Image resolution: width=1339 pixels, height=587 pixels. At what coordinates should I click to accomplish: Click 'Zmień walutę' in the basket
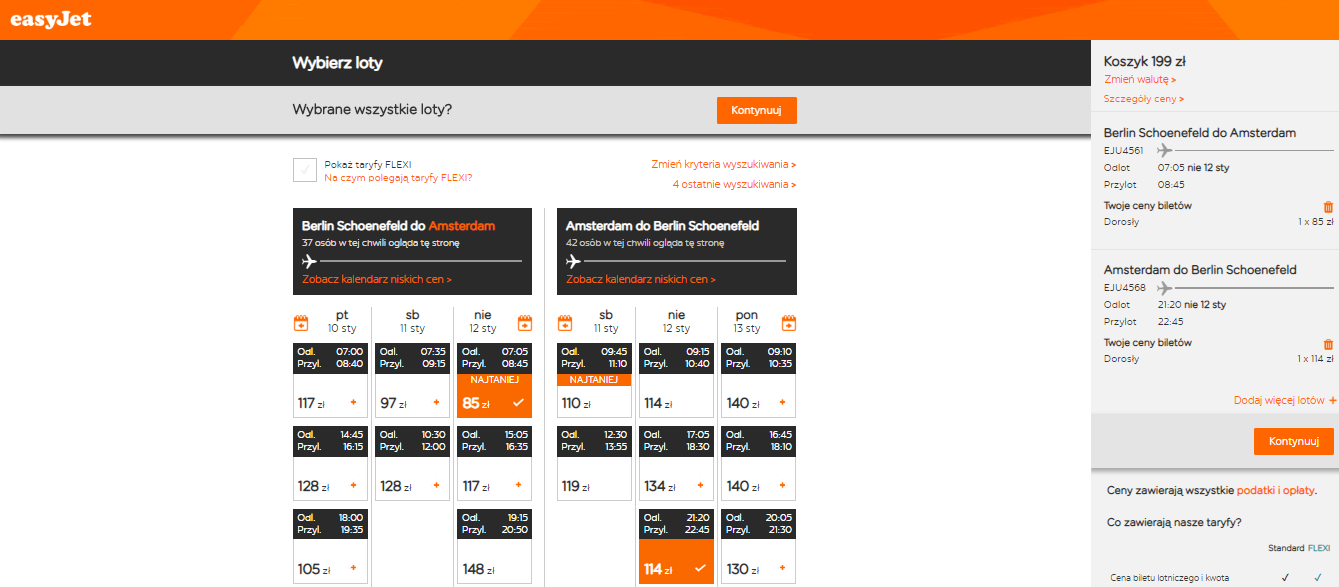click(1140, 80)
